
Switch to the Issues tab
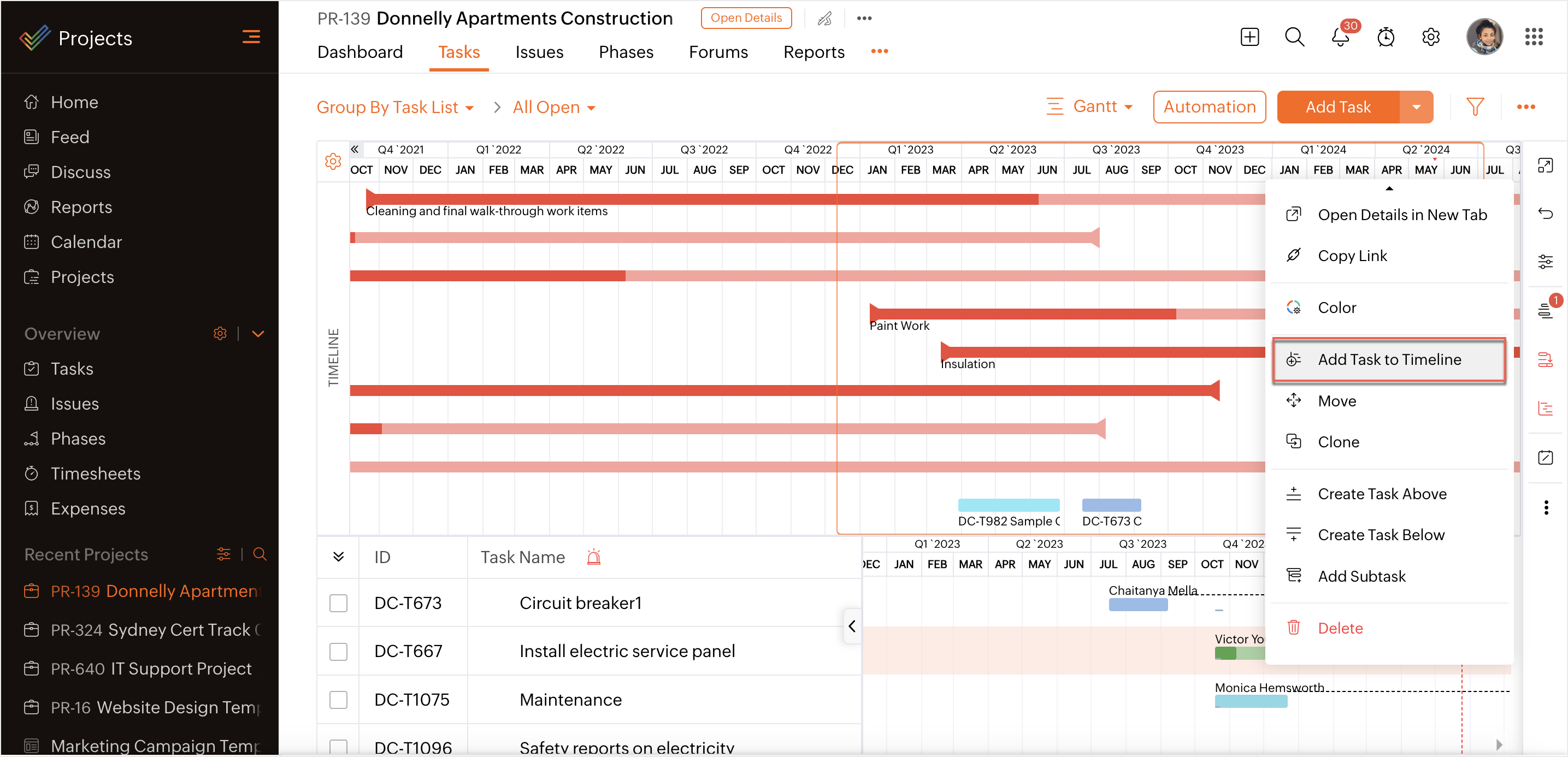(x=539, y=52)
